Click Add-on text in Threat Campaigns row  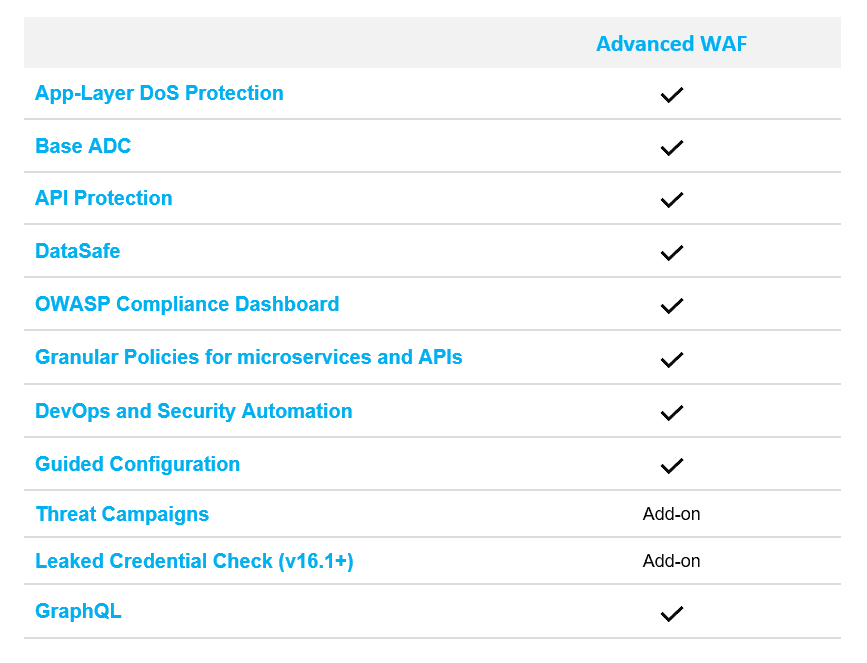tap(671, 515)
